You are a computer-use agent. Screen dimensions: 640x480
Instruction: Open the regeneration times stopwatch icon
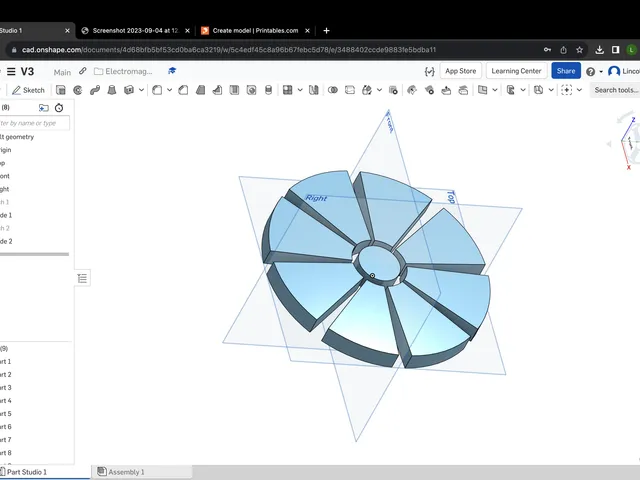pos(59,108)
